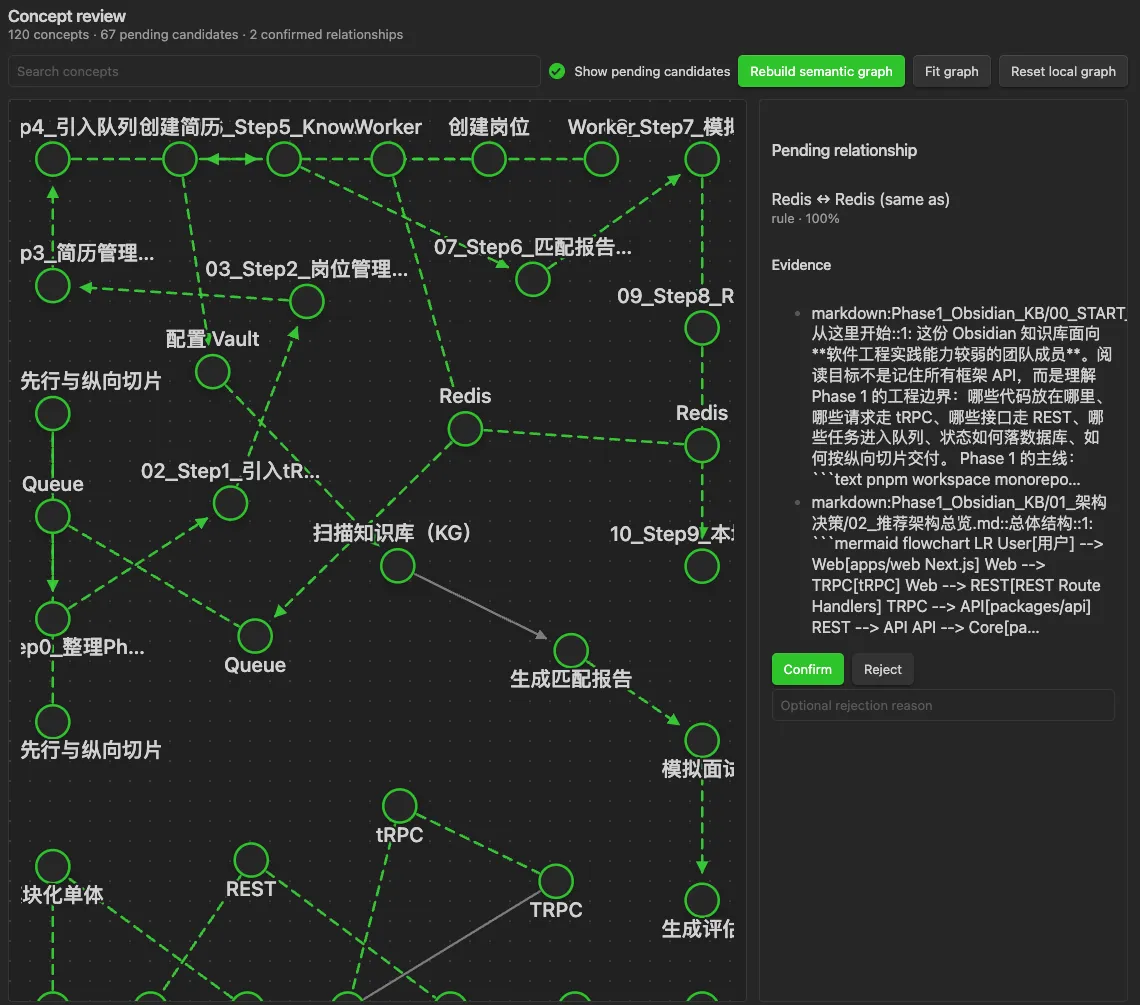Select the 创建岗位 graph node

click(x=489, y=159)
